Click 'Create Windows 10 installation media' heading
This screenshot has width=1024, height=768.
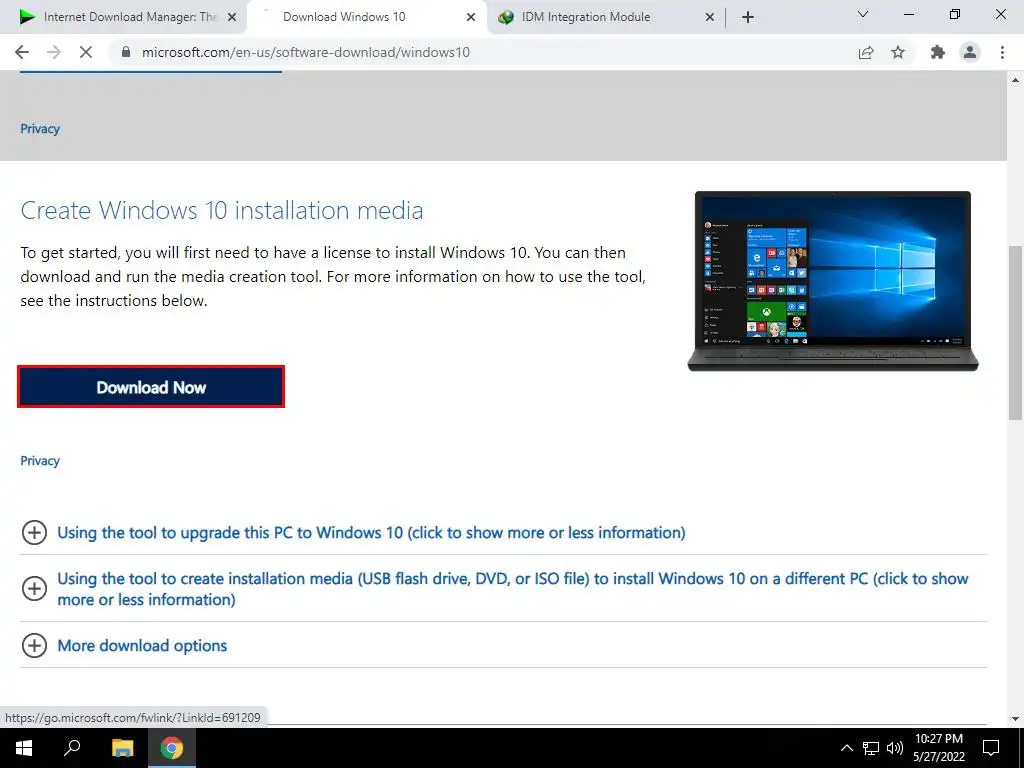point(222,210)
